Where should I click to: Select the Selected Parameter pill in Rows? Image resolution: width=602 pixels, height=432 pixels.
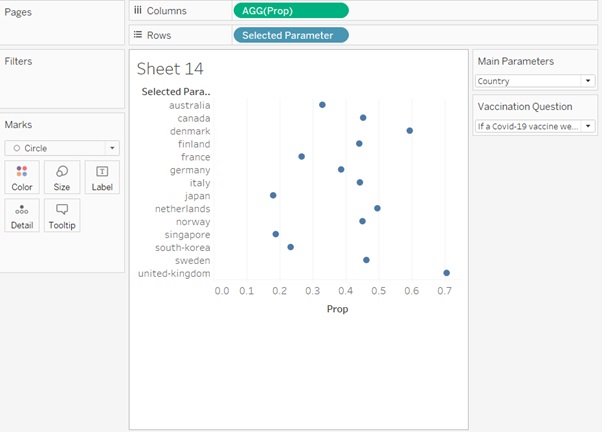pos(291,35)
